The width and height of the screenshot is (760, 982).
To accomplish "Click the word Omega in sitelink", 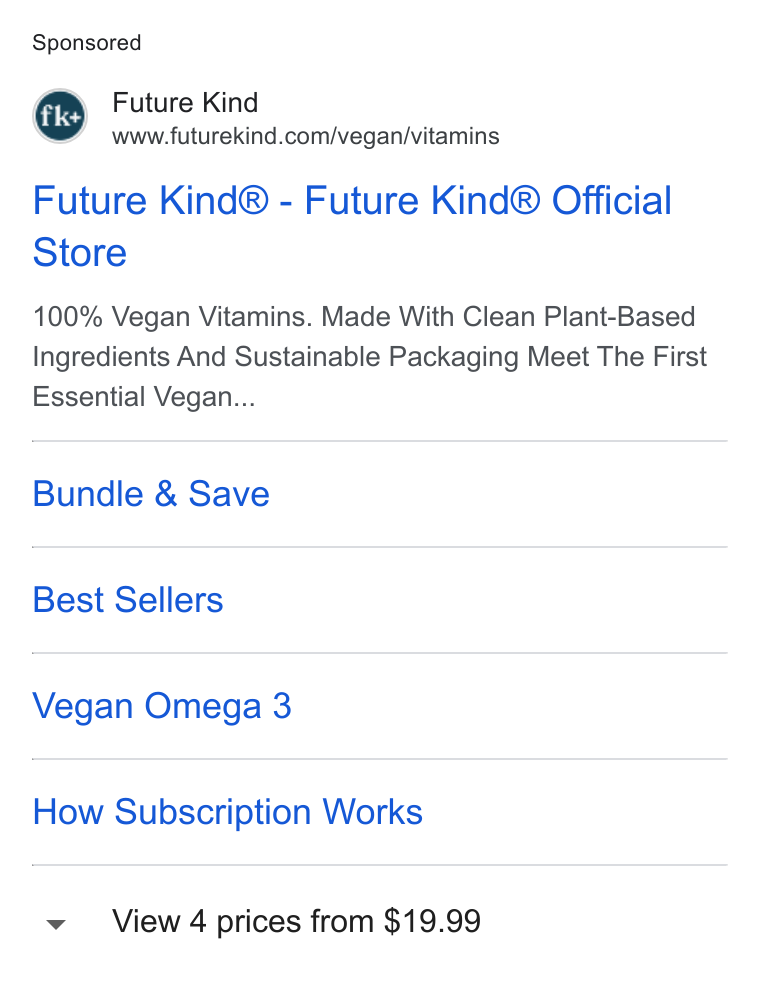I will [203, 706].
